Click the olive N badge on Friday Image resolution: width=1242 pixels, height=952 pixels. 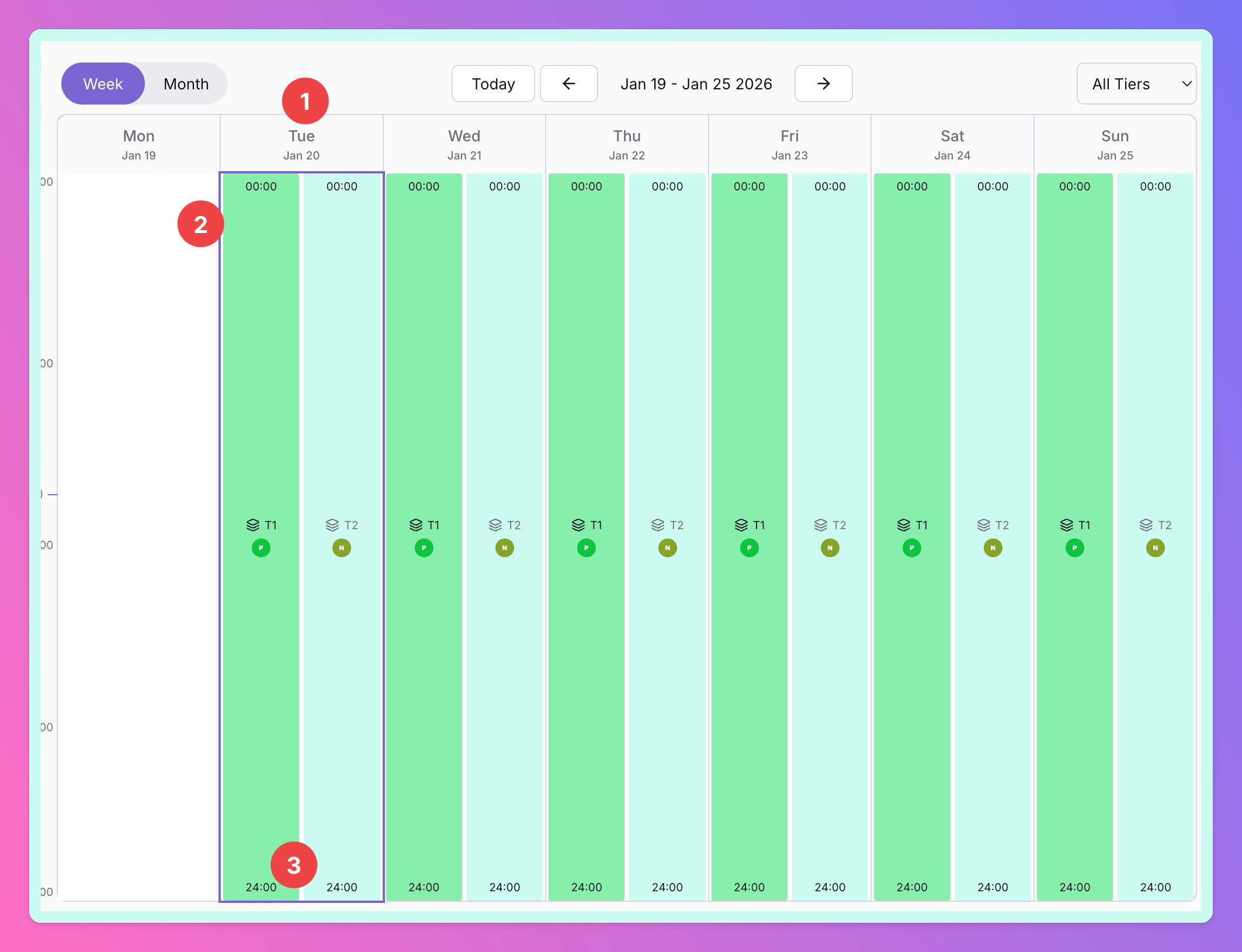point(830,548)
